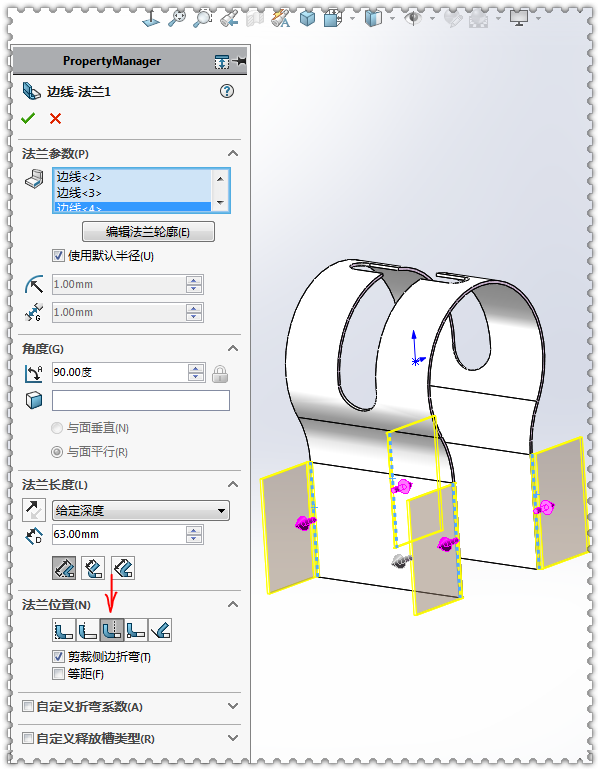Select Tangent to Bend flange position

coord(160,630)
